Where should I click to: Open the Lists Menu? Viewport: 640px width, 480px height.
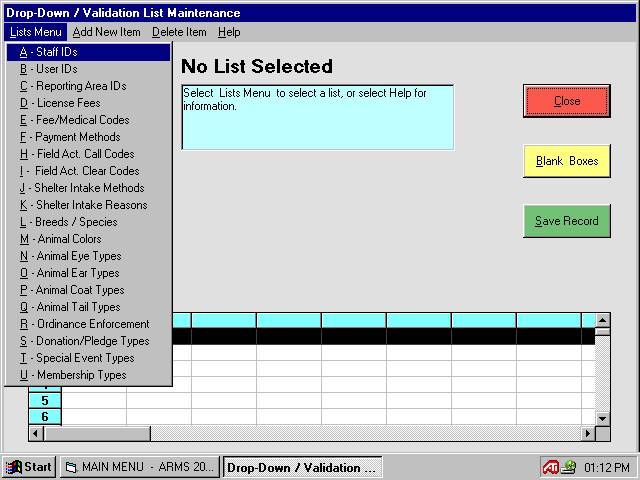[36, 32]
